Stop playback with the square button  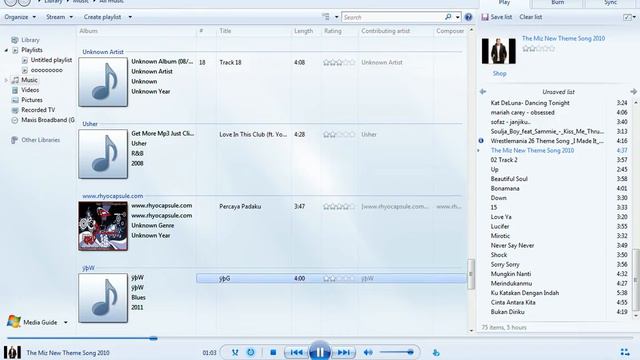tap(273, 352)
